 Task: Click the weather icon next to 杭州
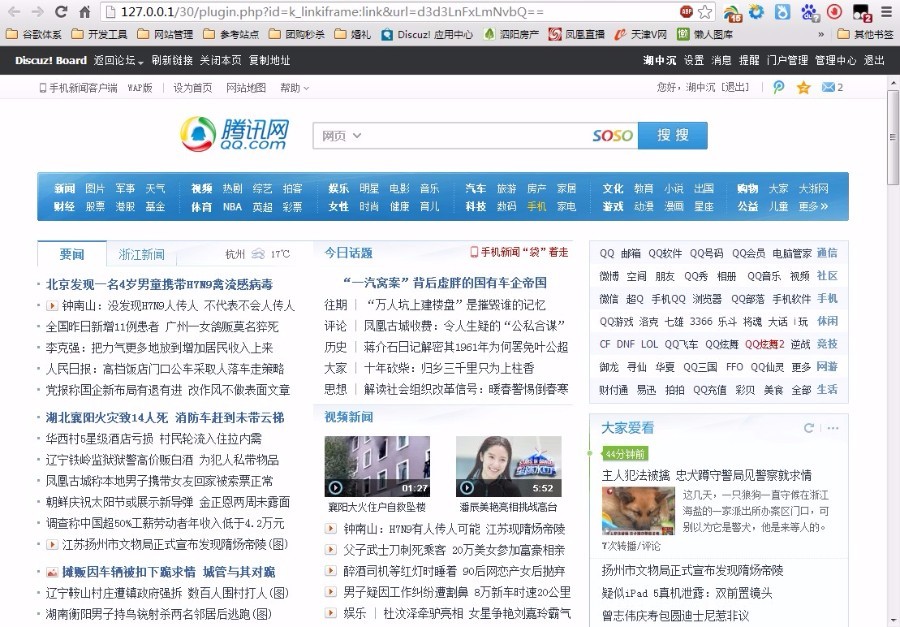coord(258,254)
